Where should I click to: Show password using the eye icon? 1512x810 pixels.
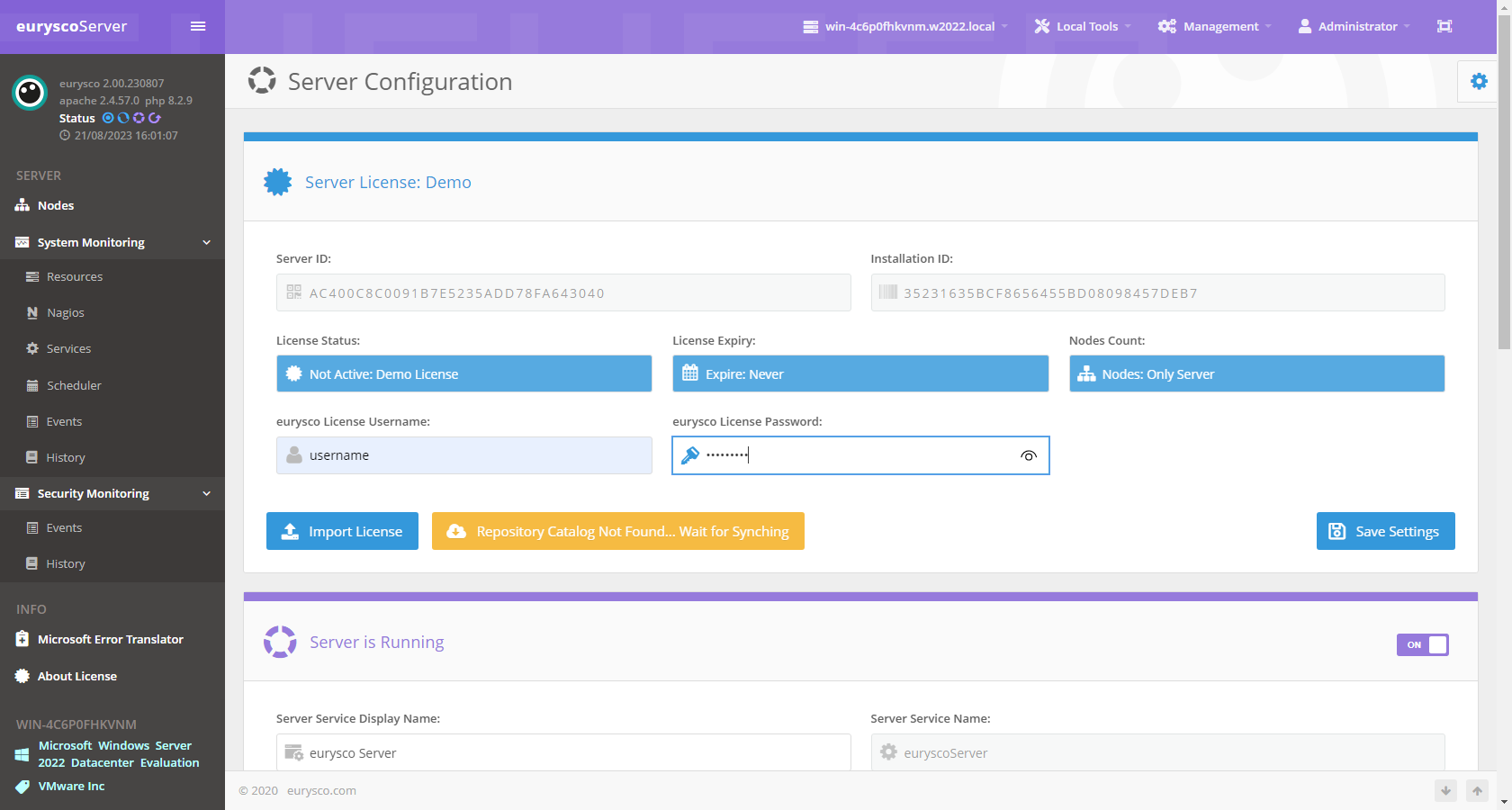tap(1028, 455)
